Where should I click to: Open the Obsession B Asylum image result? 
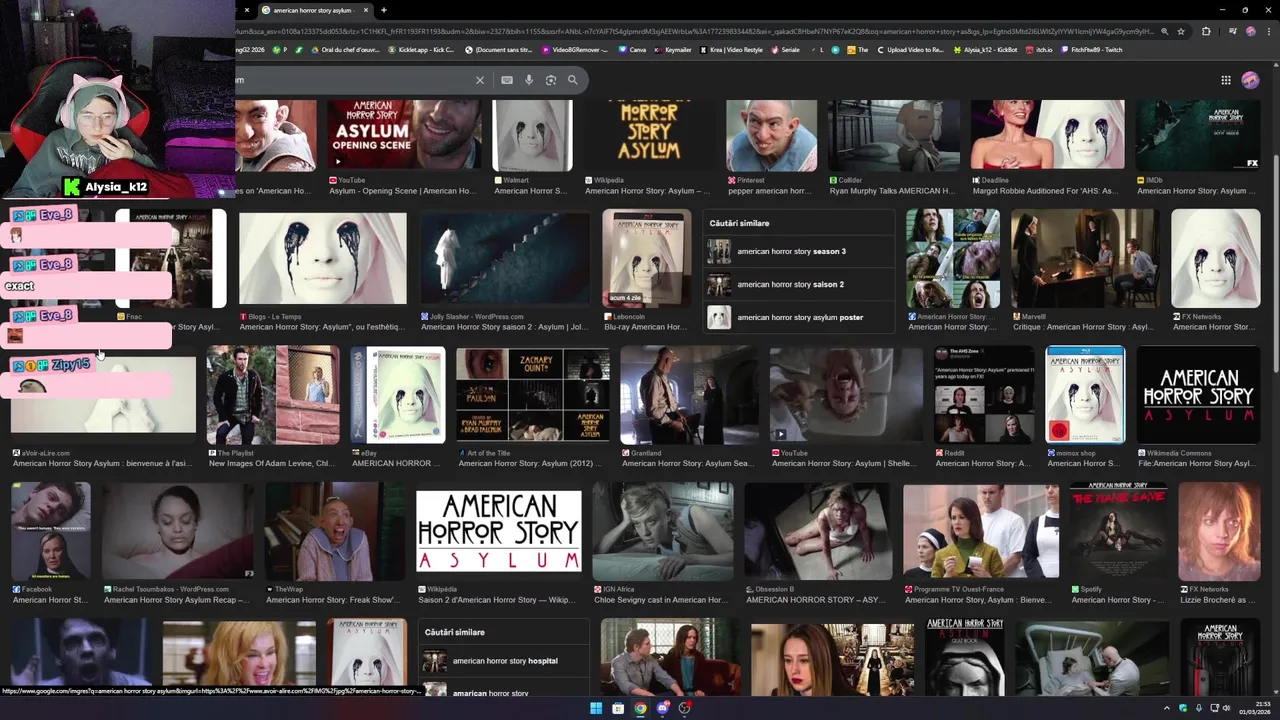coord(818,531)
